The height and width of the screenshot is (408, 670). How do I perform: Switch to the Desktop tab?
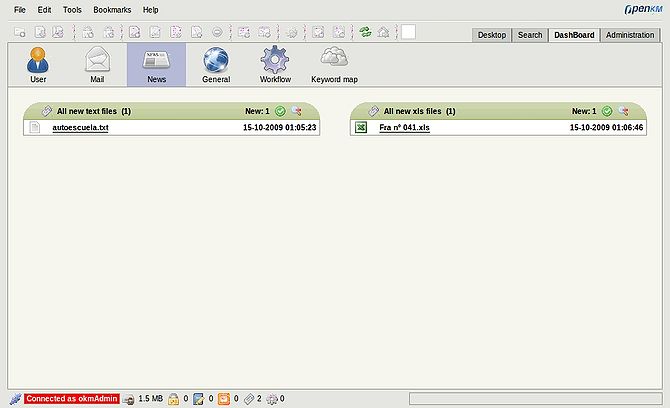pyautogui.click(x=491, y=35)
